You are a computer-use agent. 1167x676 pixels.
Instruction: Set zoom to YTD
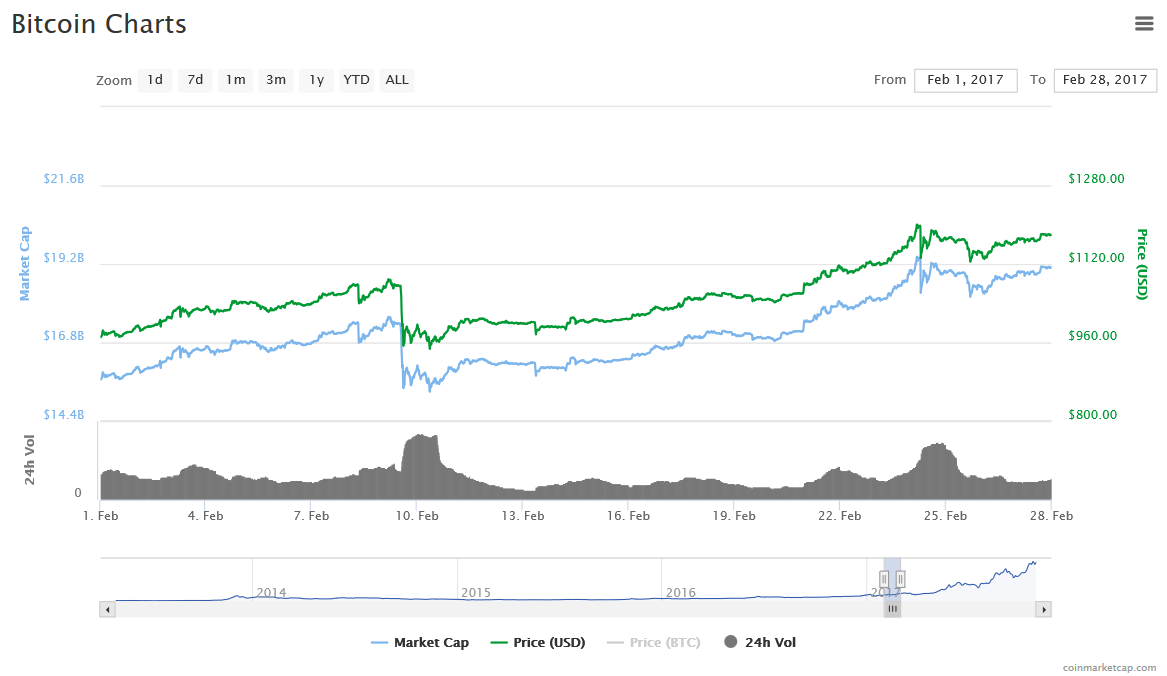(x=357, y=80)
